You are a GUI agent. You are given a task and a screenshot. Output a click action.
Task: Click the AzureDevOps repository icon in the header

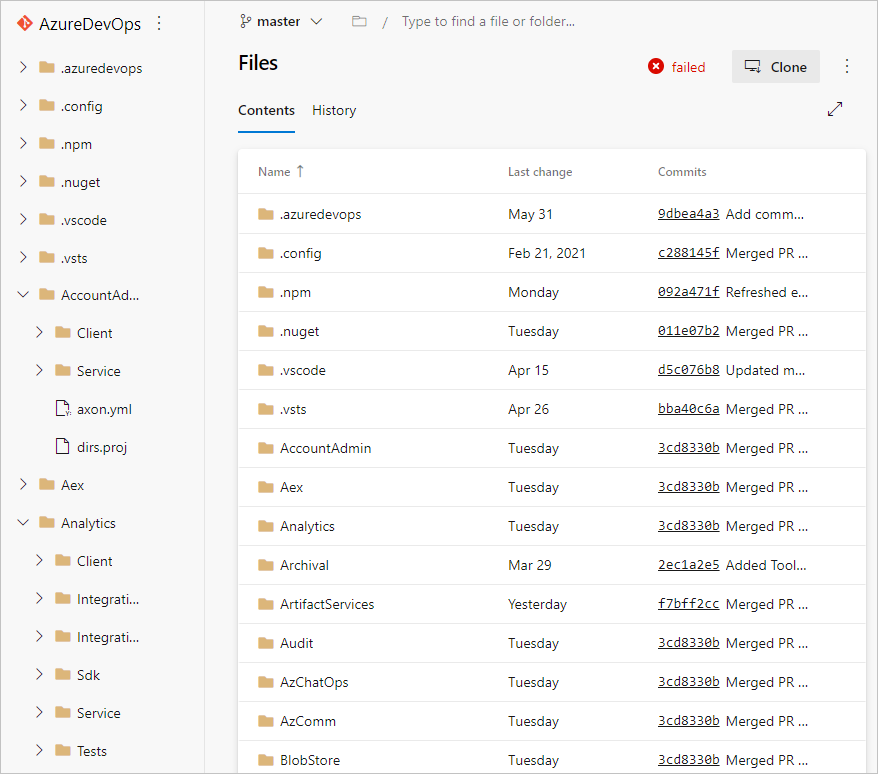coord(25,24)
